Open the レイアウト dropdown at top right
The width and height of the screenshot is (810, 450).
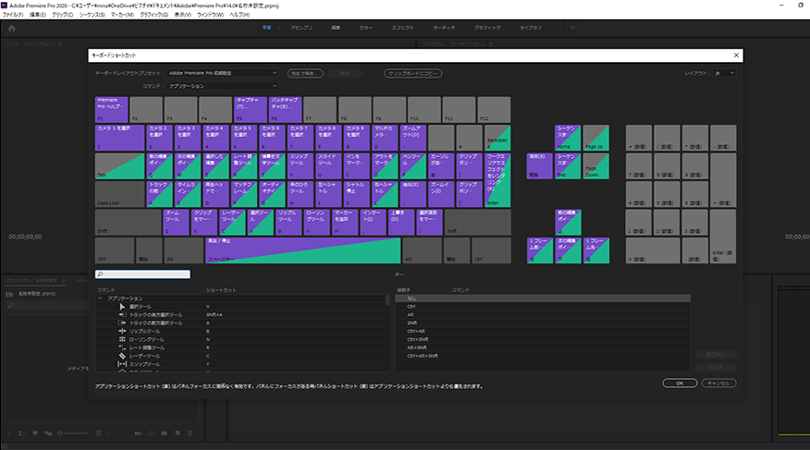pos(727,73)
